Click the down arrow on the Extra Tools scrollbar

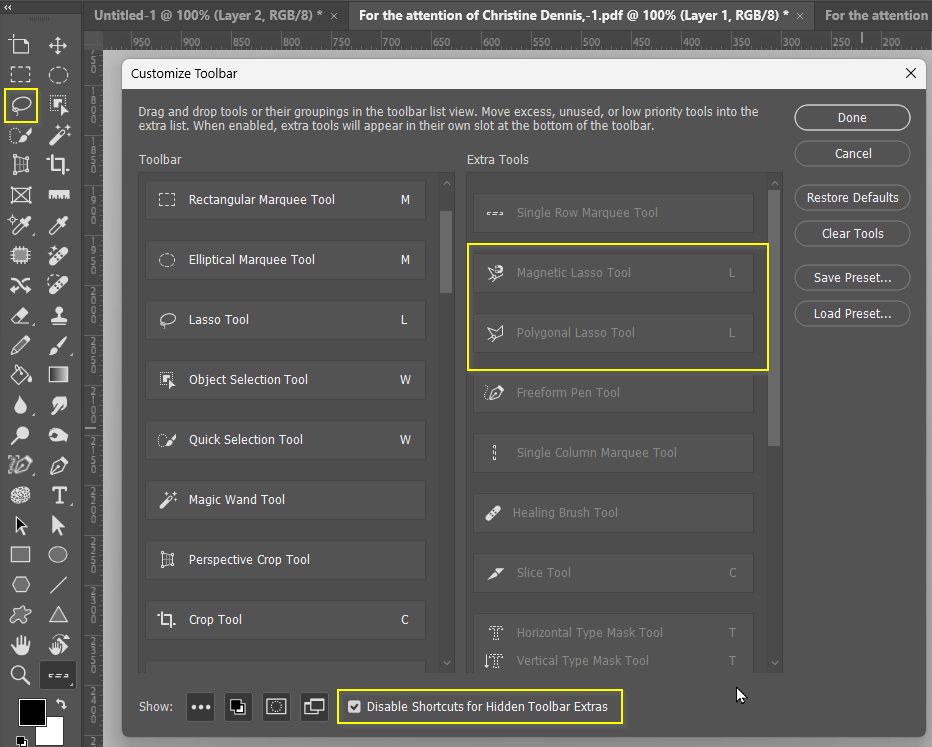[774, 663]
